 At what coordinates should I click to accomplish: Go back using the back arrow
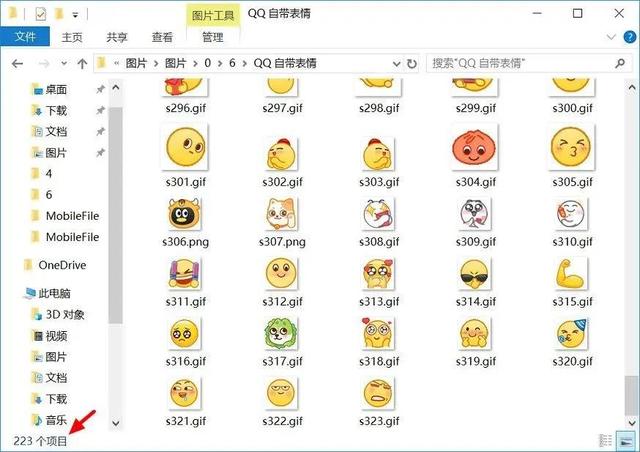click(x=17, y=64)
